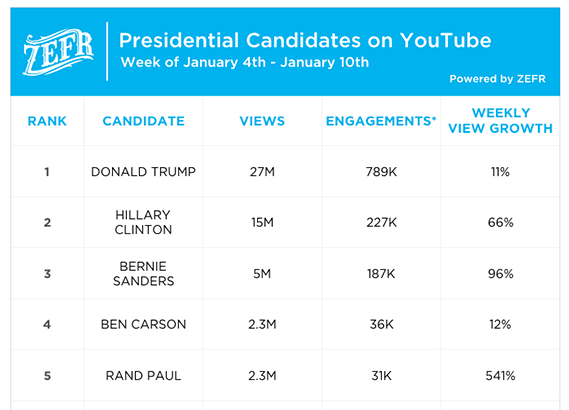Click the 187K engagements value
The height and width of the screenshot is (410, 569).
point(381,274)
